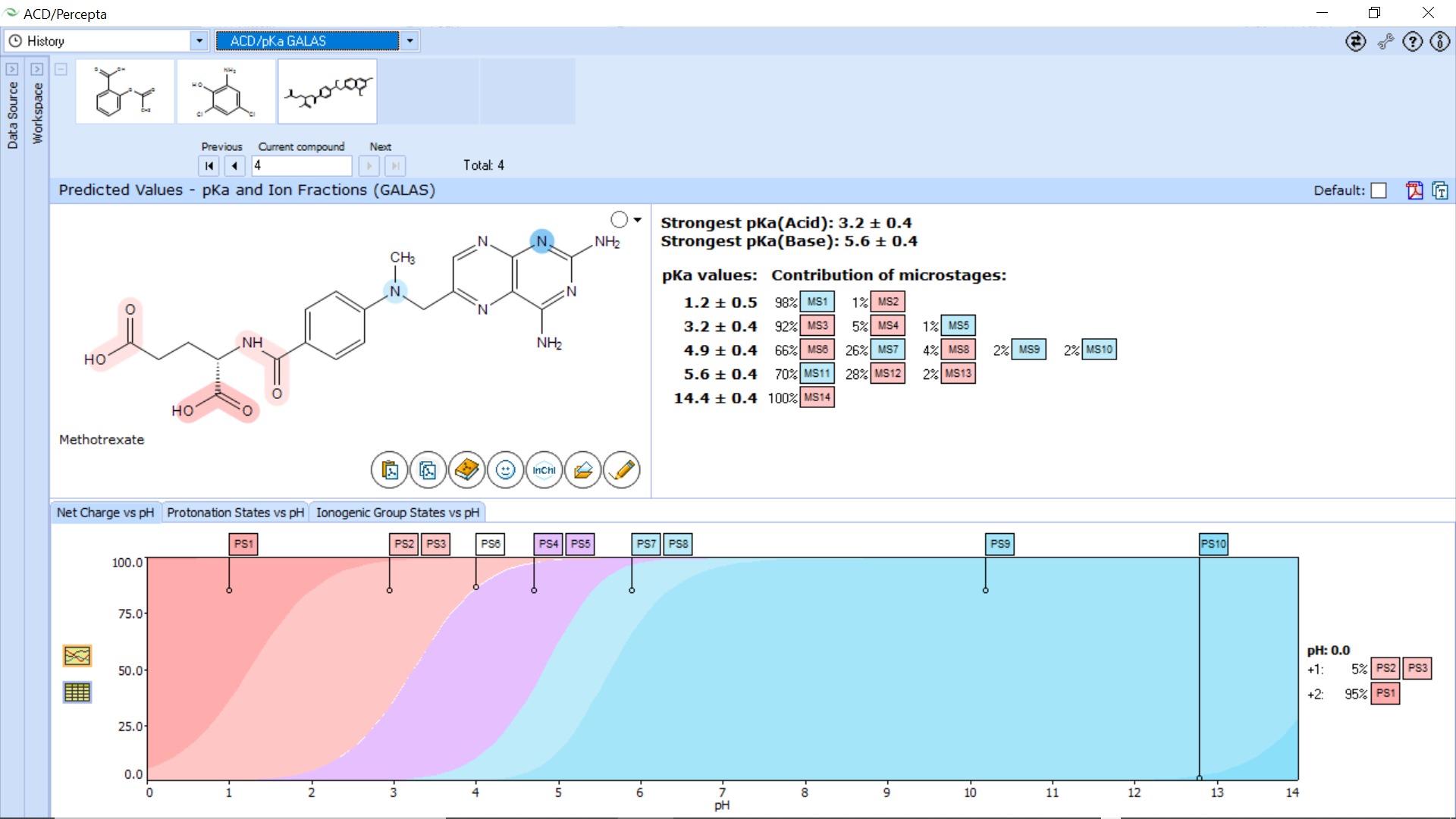This screenshot has height=819, width=1456.
Task: Open the History dropdown arrow
Action: [199, 41]
